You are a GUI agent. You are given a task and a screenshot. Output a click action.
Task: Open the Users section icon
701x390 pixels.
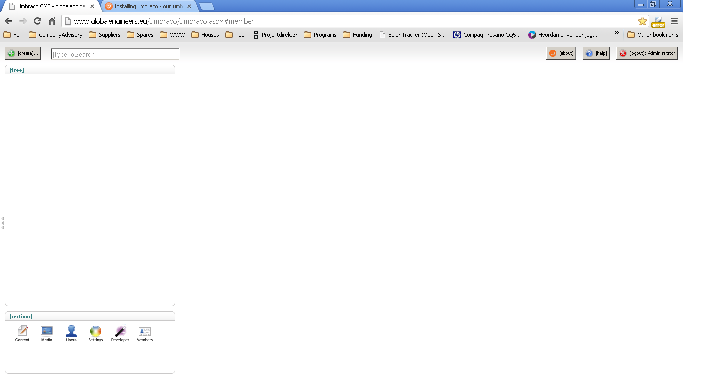(x=71, y=333)
